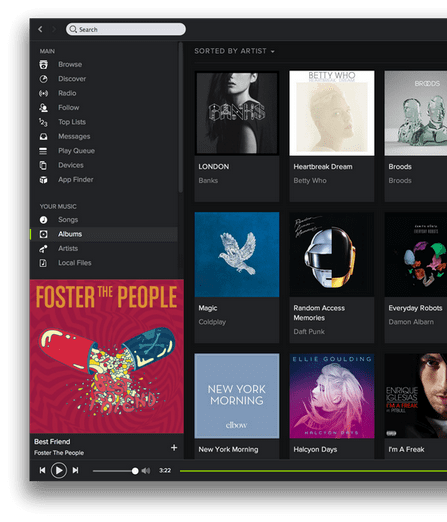This screenshot has width=447, height=522.
Task: Click the Halcyon Days album title
Action: coord(315,450)
